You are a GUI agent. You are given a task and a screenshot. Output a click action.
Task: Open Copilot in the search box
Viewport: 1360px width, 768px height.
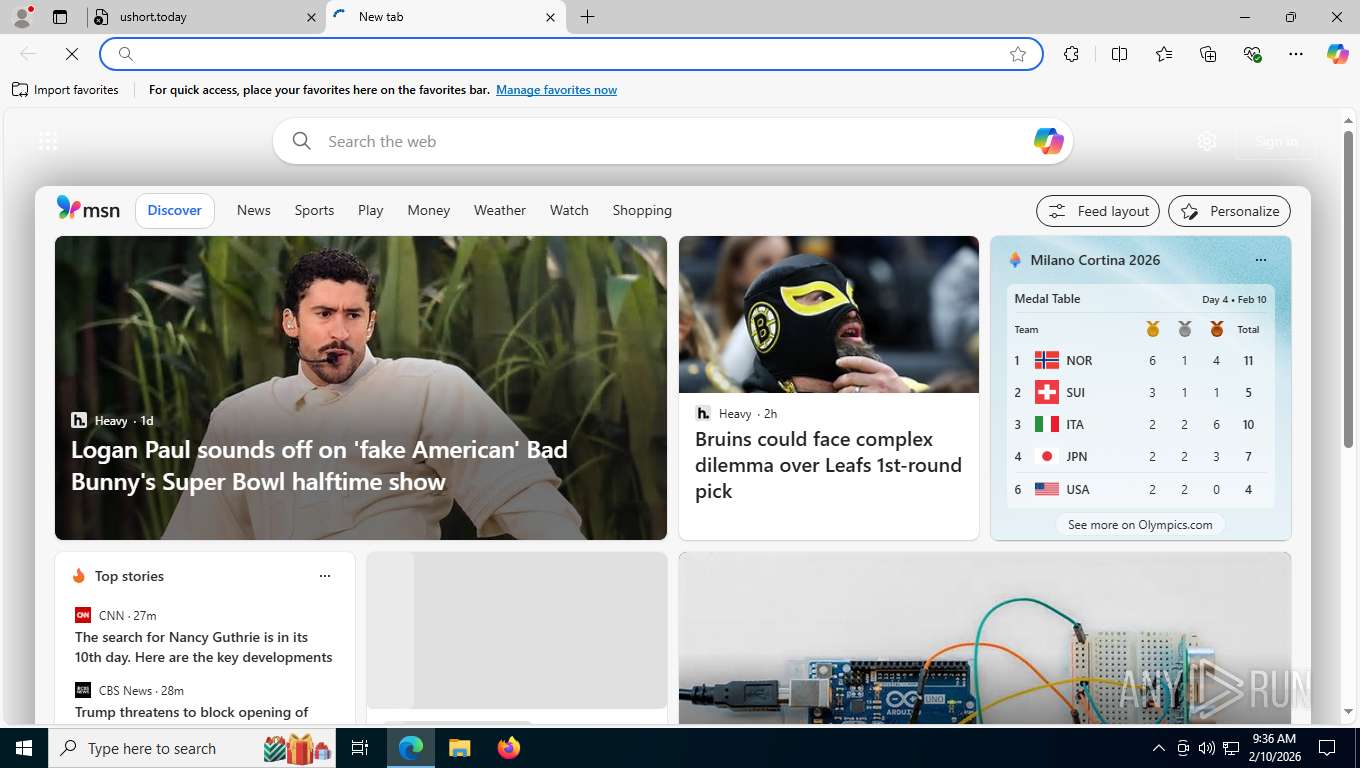coord(1048,141)
